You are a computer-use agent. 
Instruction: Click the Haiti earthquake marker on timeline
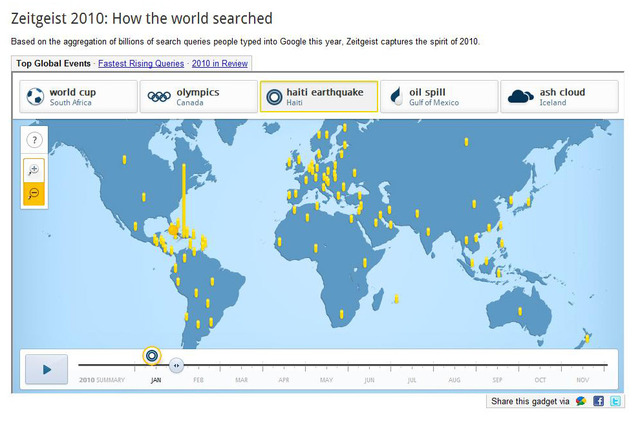point(151,355)
